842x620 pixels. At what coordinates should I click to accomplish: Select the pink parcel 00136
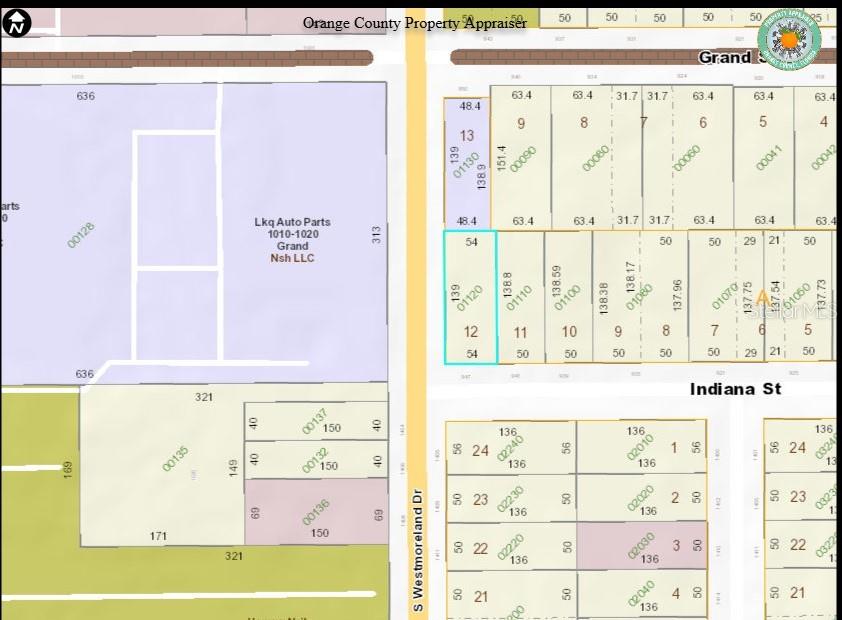click(316, 511)
